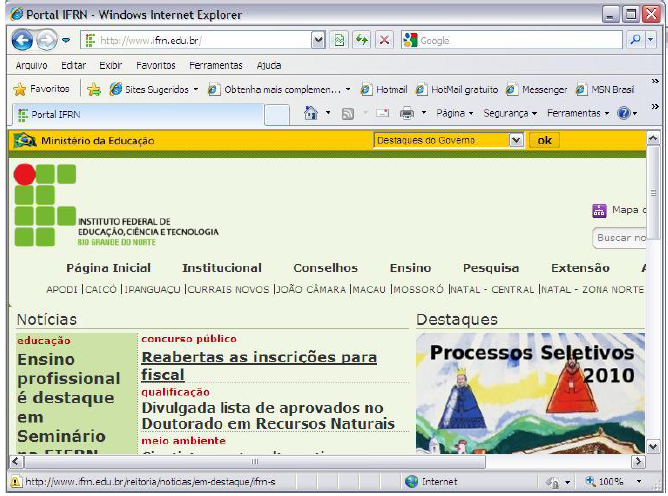
Task: Click vertical scrollbar down arrow
Action: coord(653,447)
